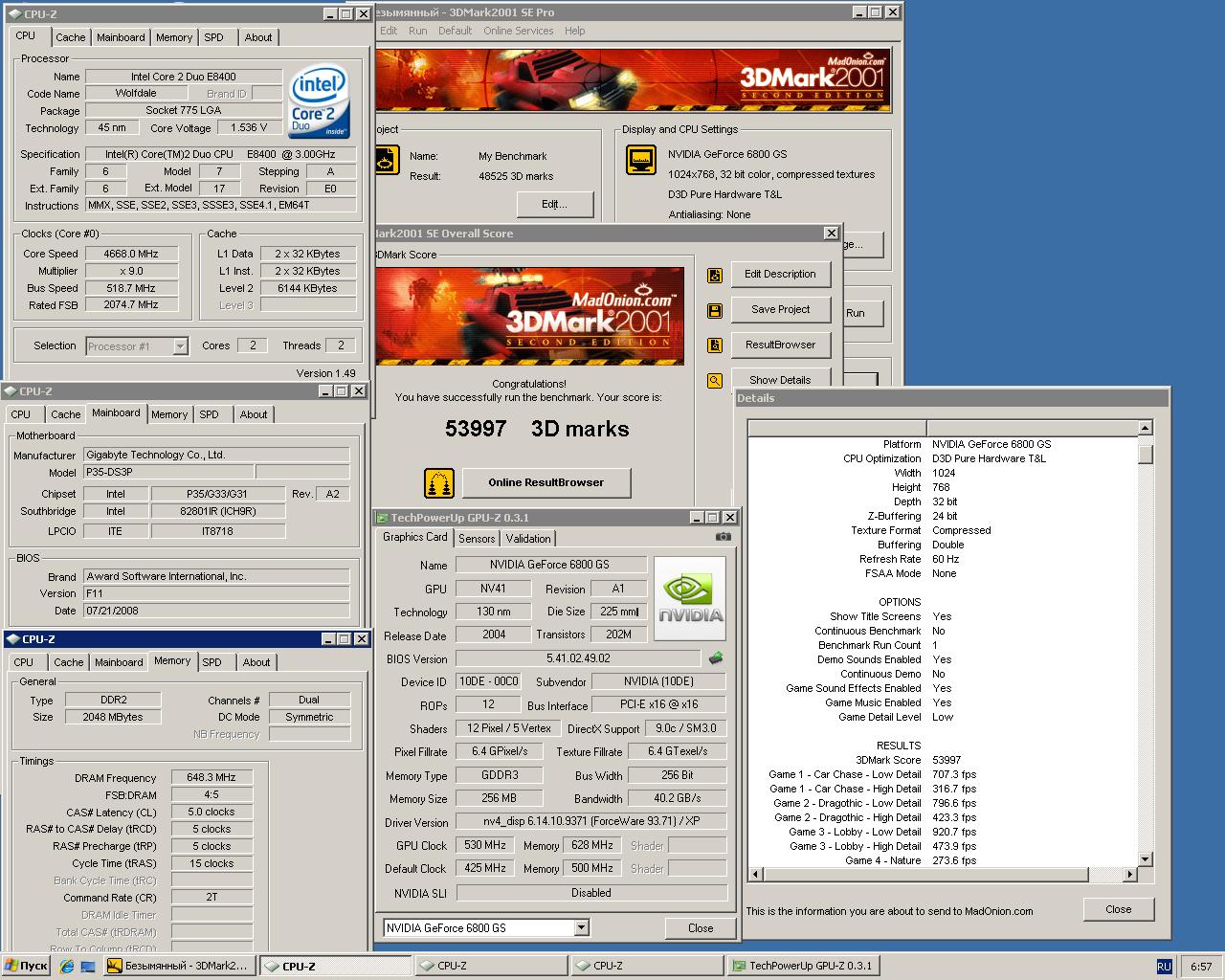Screen dimensions: 1225x980
Task: Click the Show Details button
Action: tap(781, 379)
